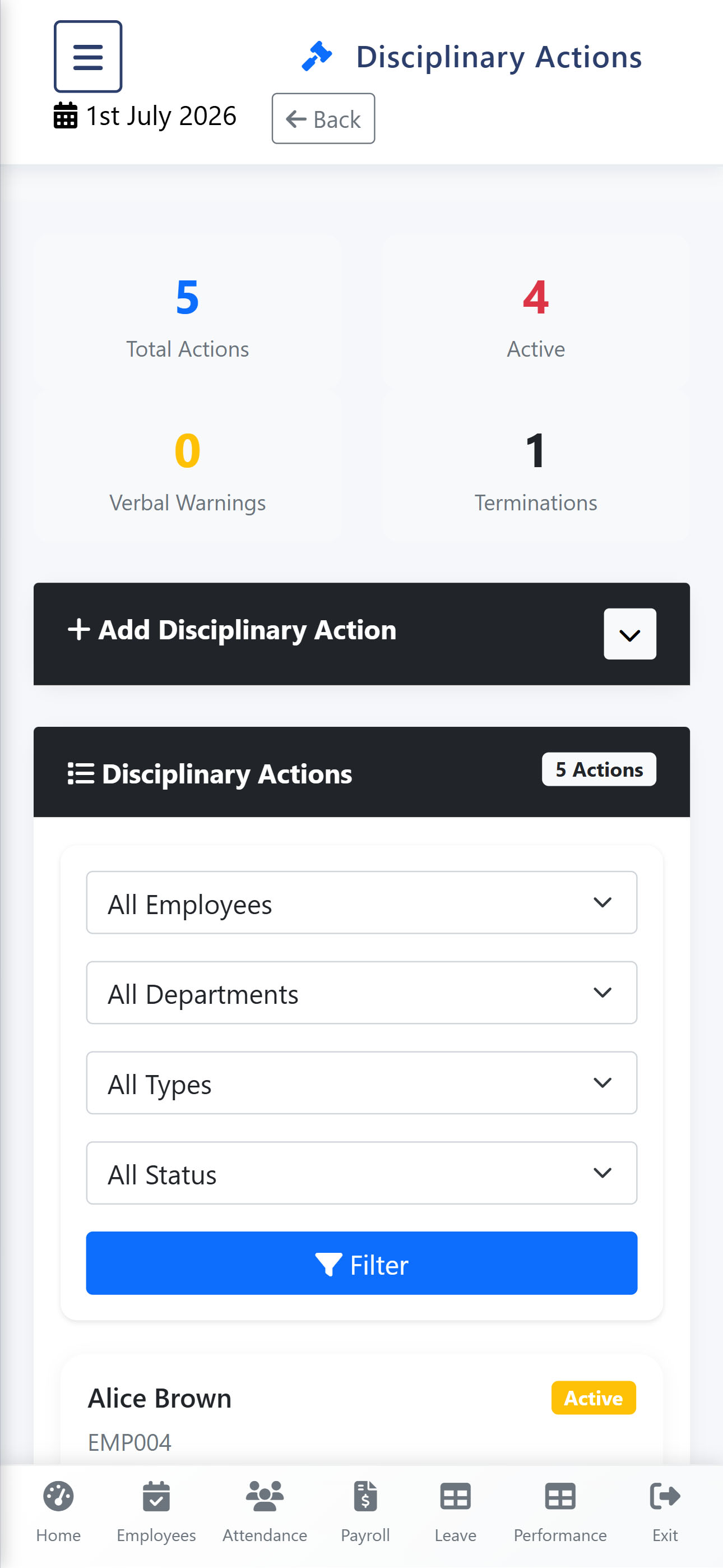
Task: Click the list icon beside Disciplinary Actions
Action: [x=80, y=774]
